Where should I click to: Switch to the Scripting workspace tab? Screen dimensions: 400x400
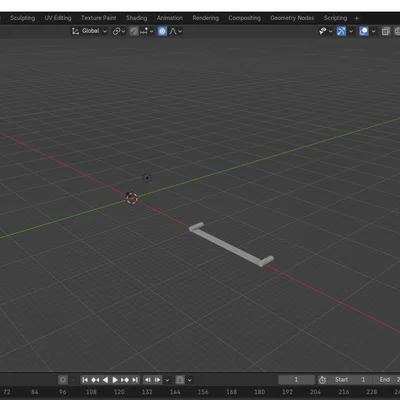coord(335,18)
